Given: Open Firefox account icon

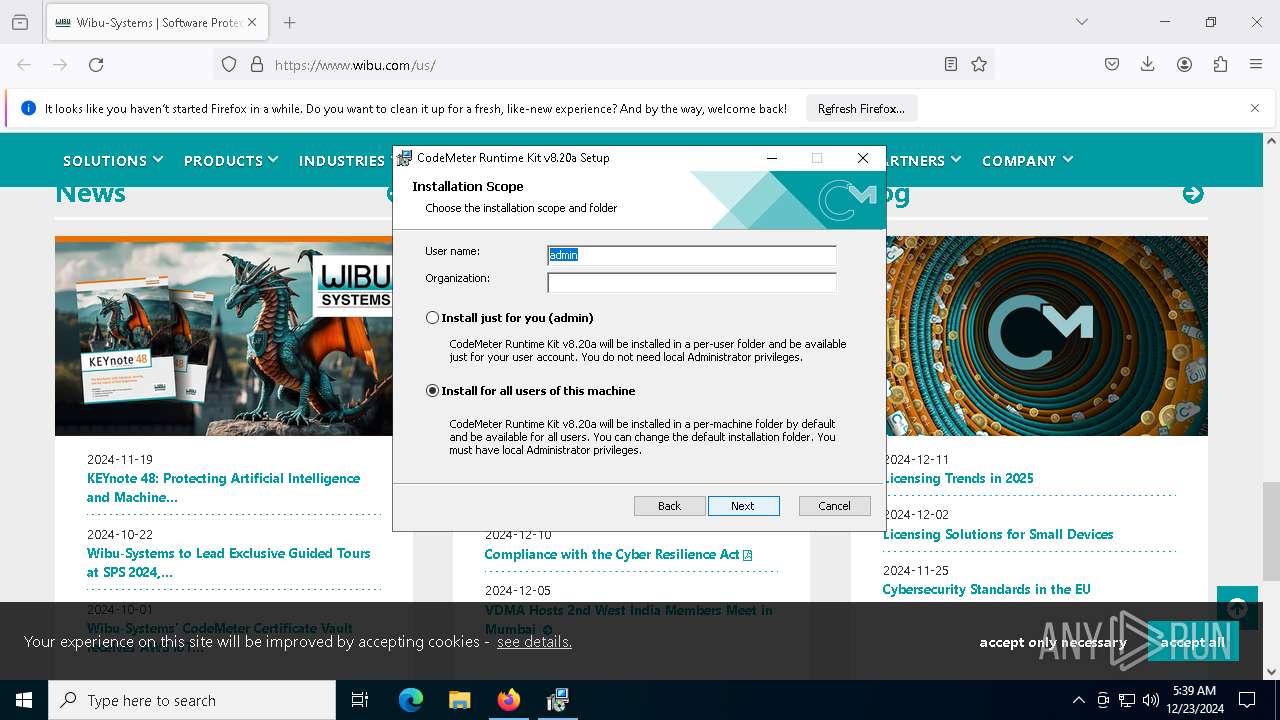Looking at the screenshot, I should [x=1184, y=64].
